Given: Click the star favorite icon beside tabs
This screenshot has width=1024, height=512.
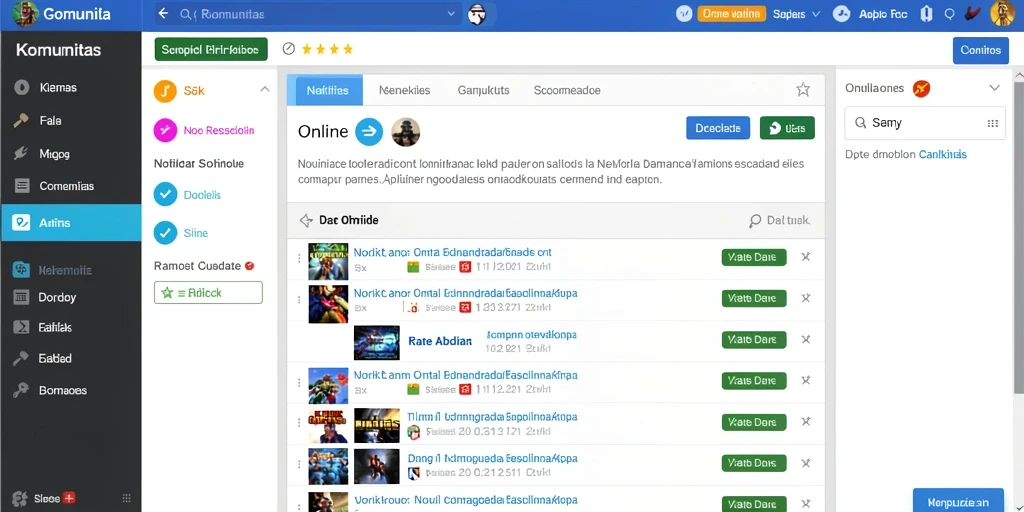Looking at the screenshot, I should click(x=803, y=90).
